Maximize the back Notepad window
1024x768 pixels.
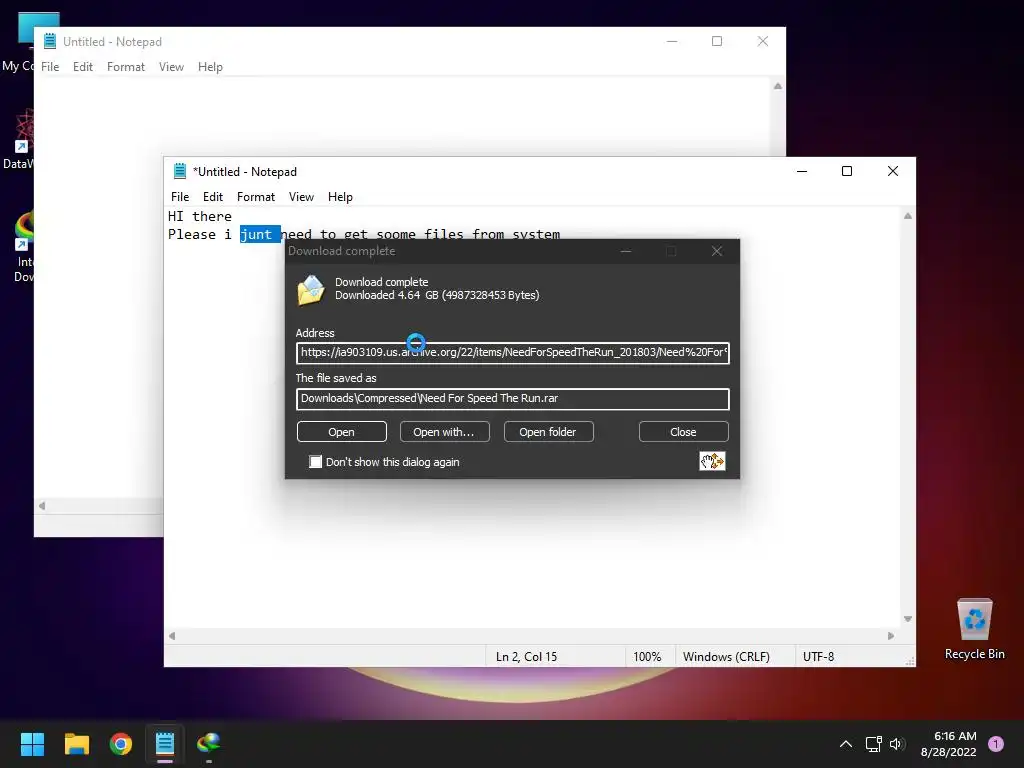[x=717, y=41]
